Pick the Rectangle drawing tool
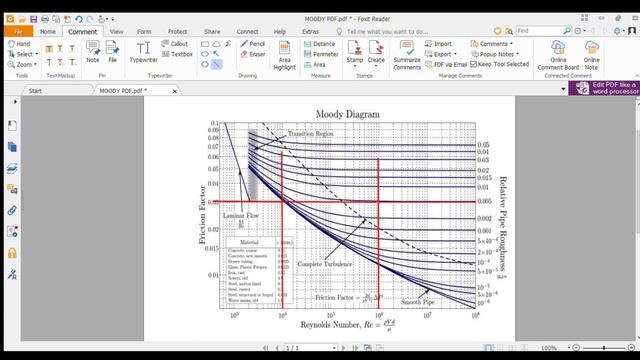The image size is (640, 360). [x=205, y=44]
